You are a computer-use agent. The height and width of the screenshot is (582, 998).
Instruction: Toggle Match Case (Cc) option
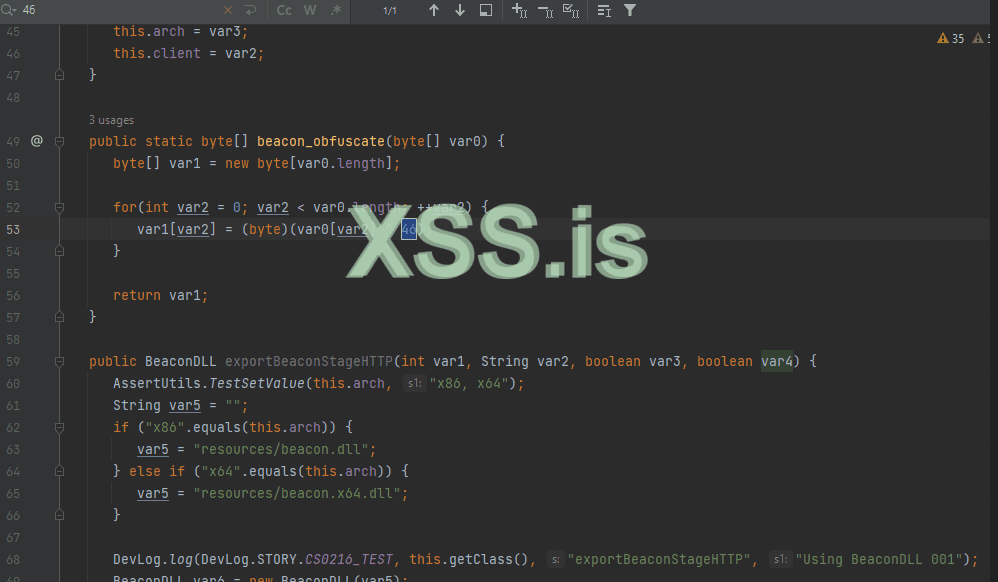(x=284, y=10)
